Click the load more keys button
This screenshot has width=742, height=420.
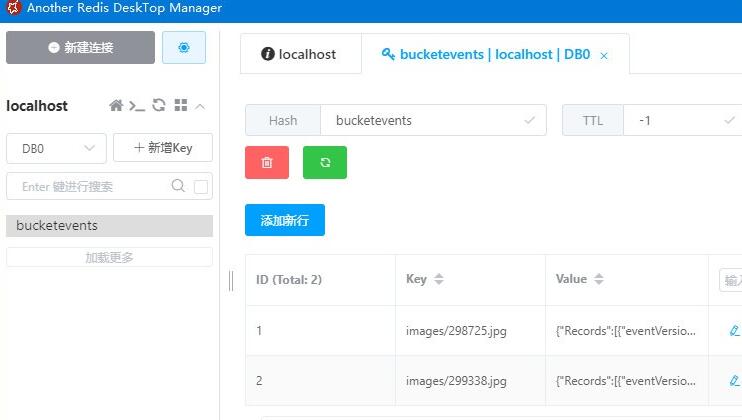(x=109, y=257)
